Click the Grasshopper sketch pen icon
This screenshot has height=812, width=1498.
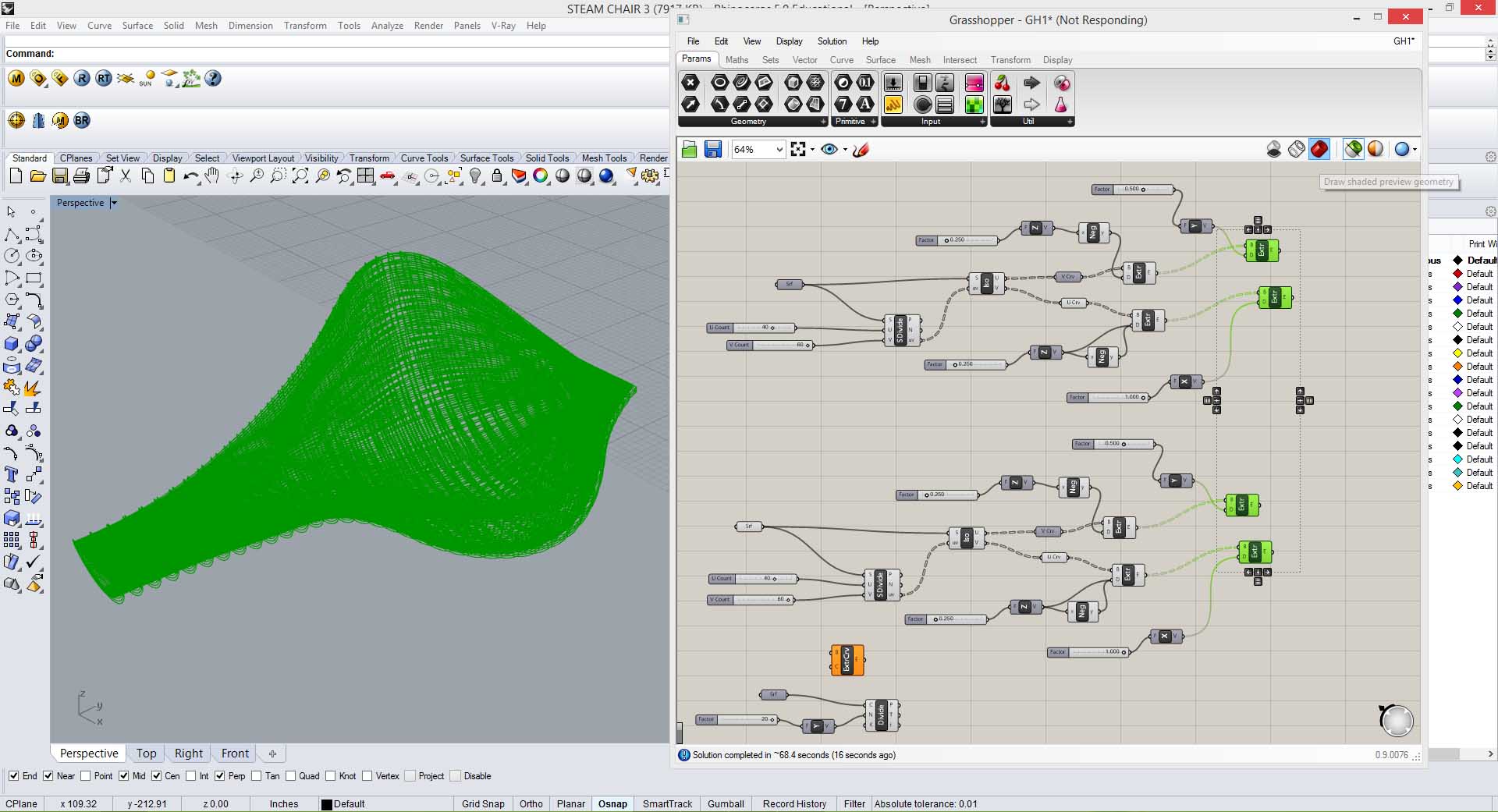[861, 149]
